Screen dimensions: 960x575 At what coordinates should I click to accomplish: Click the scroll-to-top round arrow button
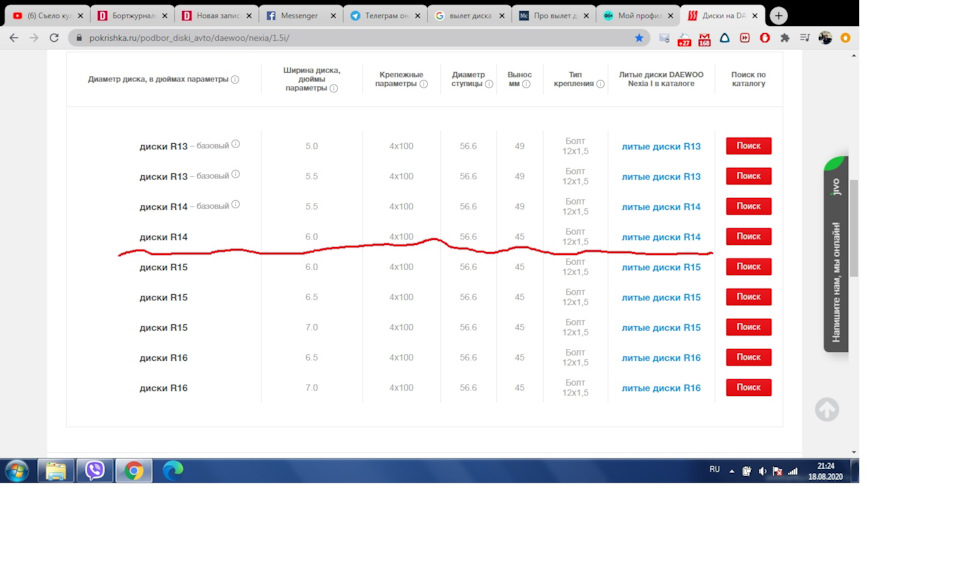point(827,409)
